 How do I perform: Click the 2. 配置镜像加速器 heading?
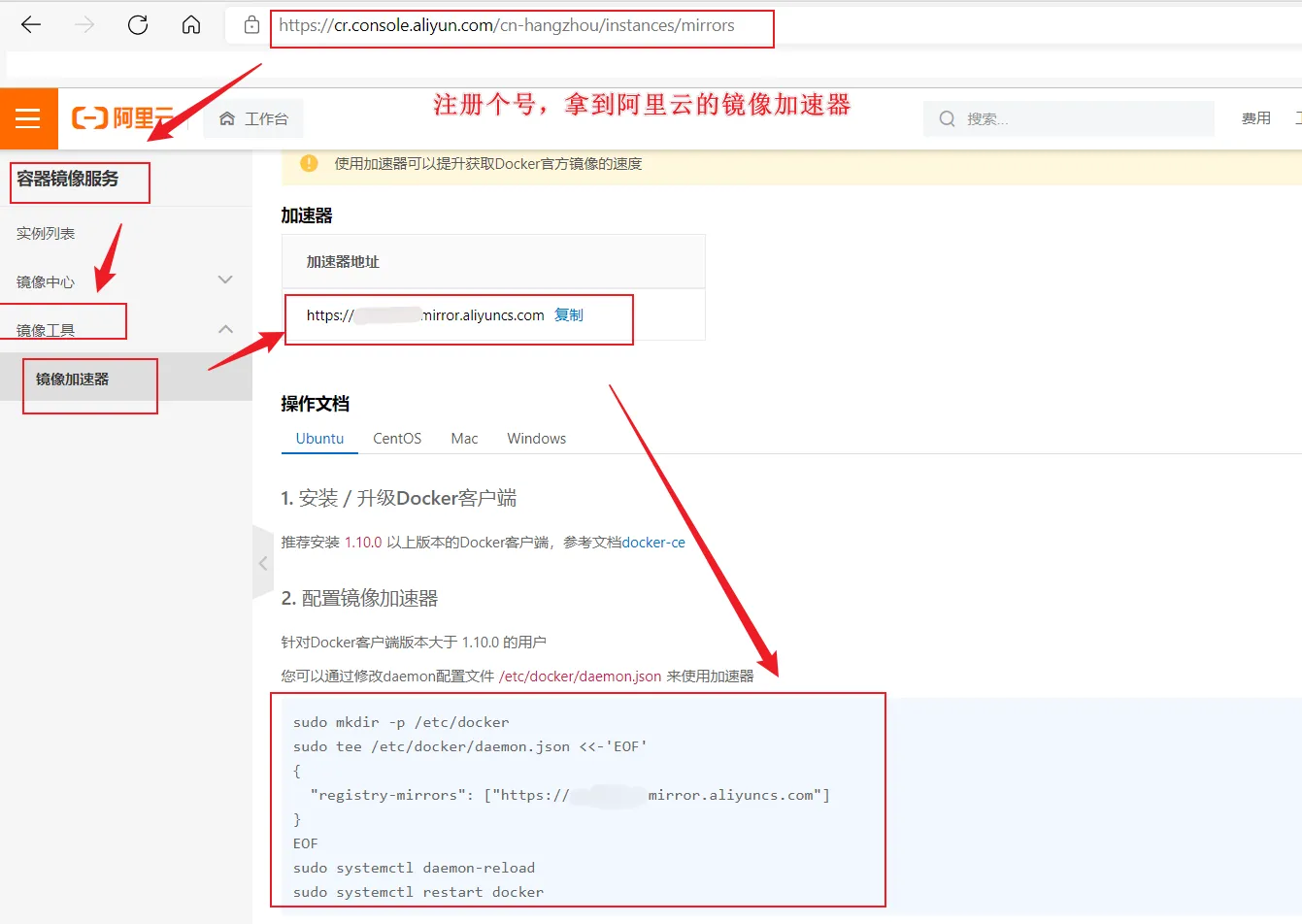click(x=359, y=599)
